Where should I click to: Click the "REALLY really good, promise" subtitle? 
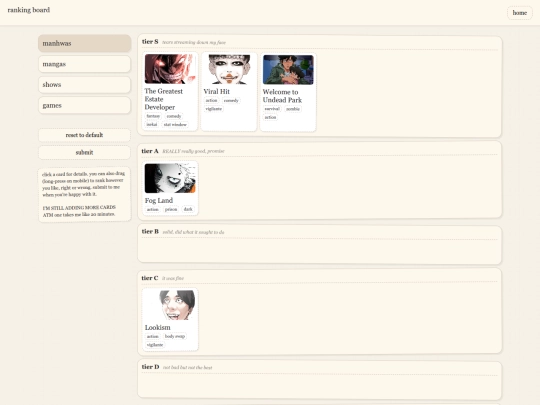[x=193, y=151]
